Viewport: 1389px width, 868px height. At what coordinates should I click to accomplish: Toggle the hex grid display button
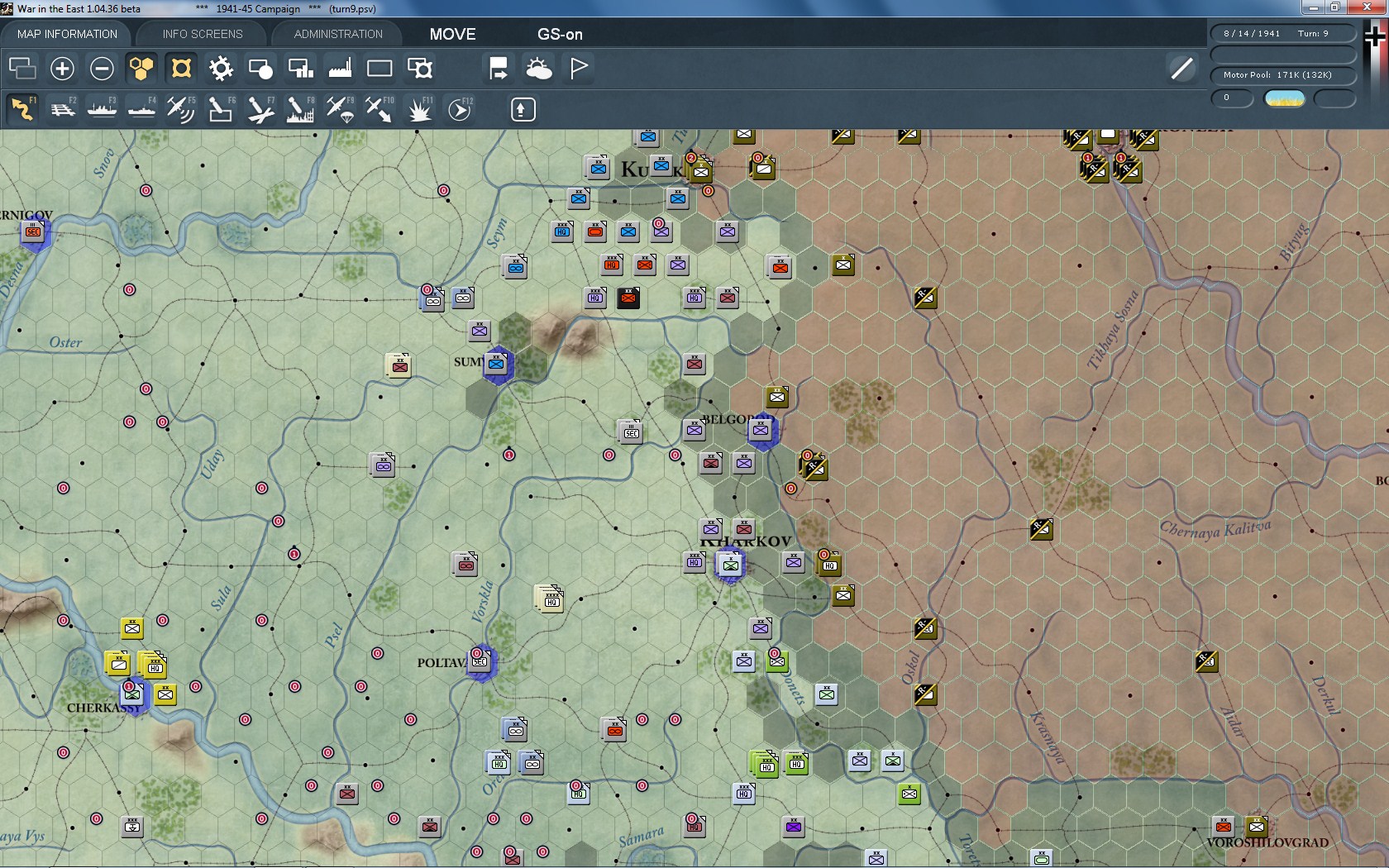141,69
